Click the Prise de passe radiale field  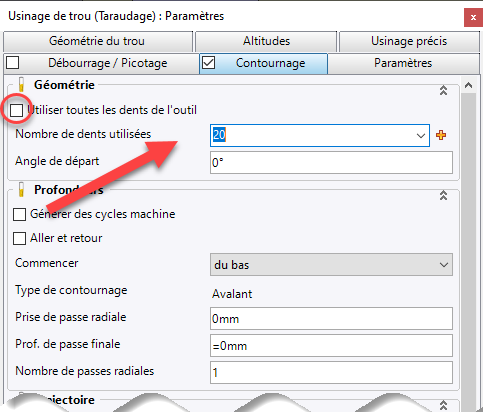click(x=331, y=319)
